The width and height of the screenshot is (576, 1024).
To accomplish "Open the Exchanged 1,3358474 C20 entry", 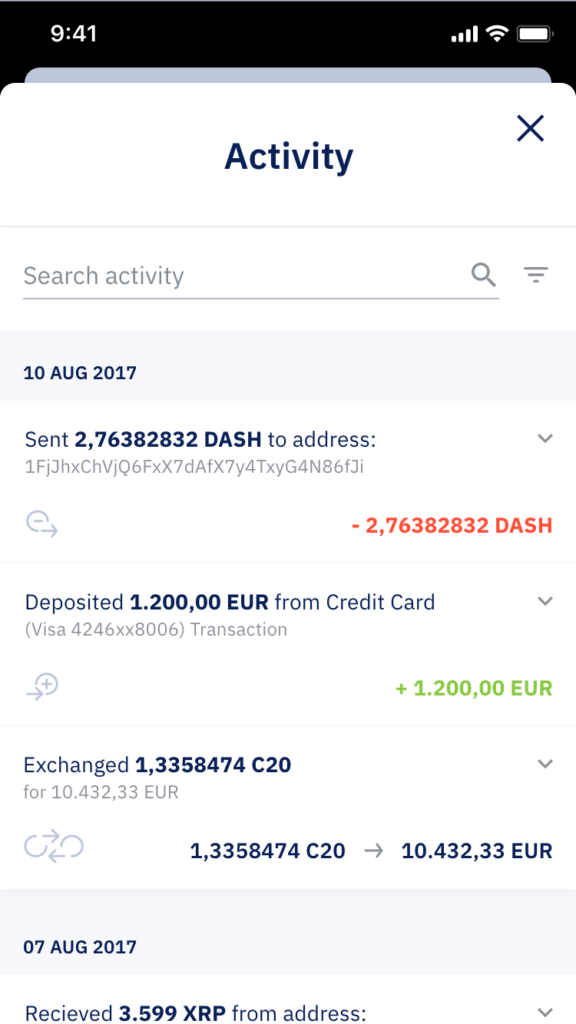I will point(288,807).
